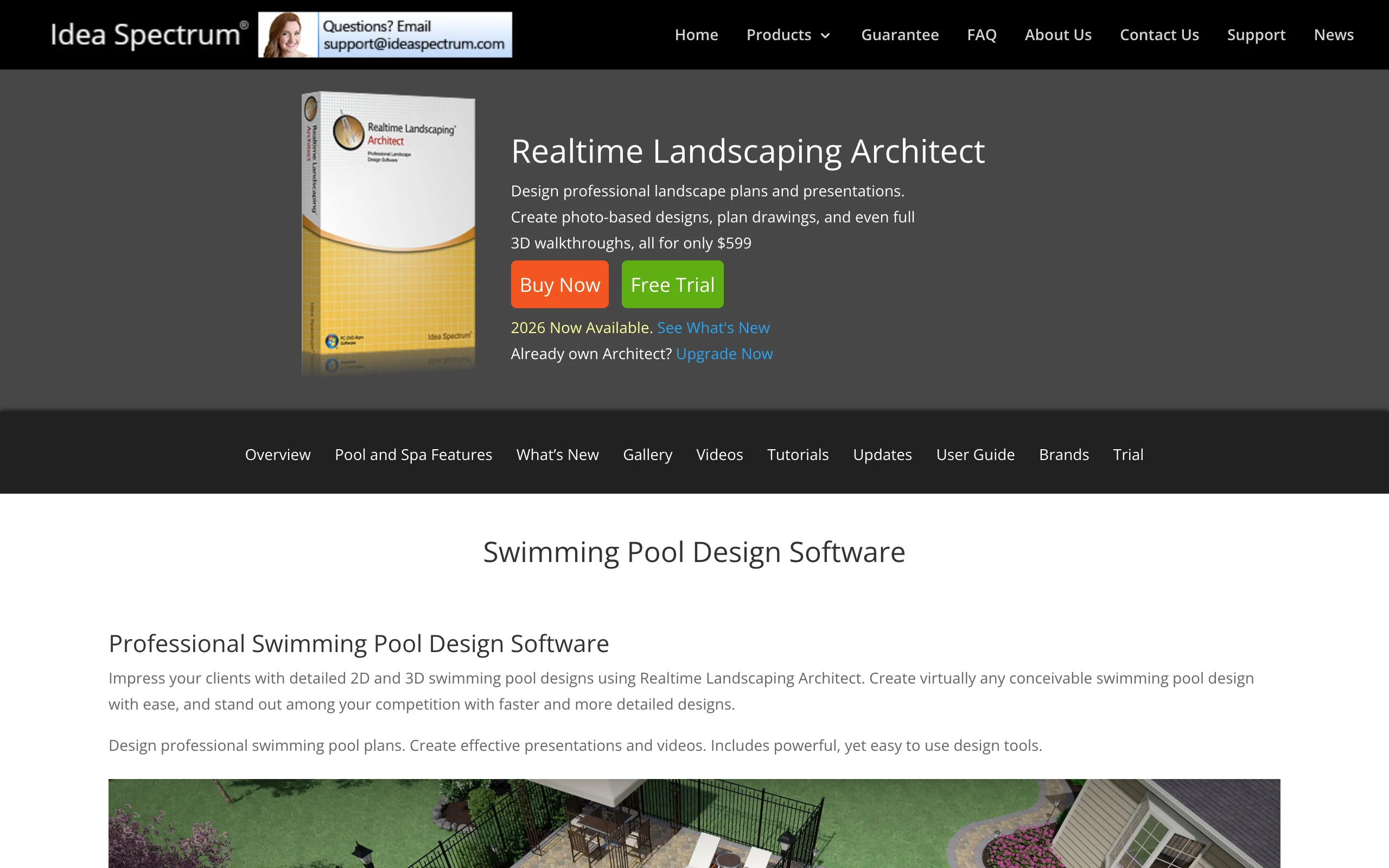Image resolution: width=1389 pixels, height=868 pixels.
Task: Click the support email banner image
Action: [x=385, y=34]
